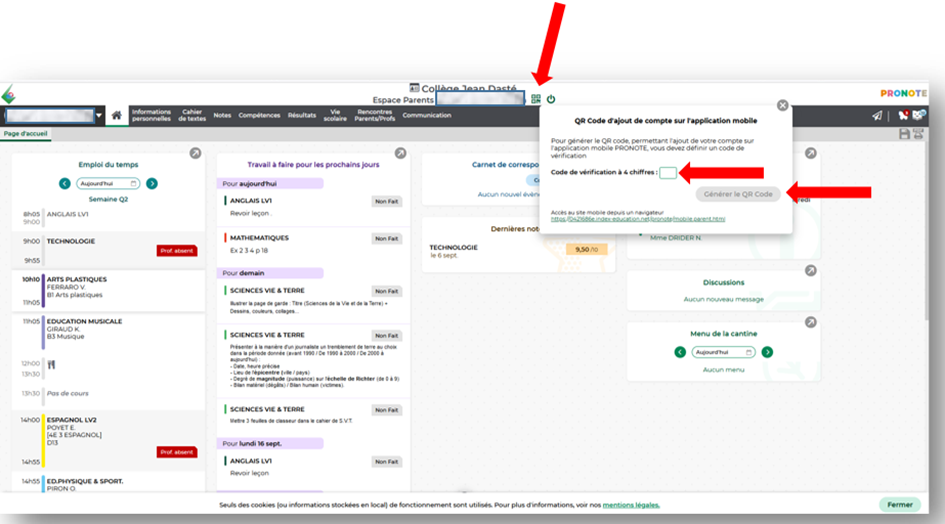The image size is (945, 524).
Task: Toggle Non Fait for MATHEMATIQUES homework
Action: [387, 238]
